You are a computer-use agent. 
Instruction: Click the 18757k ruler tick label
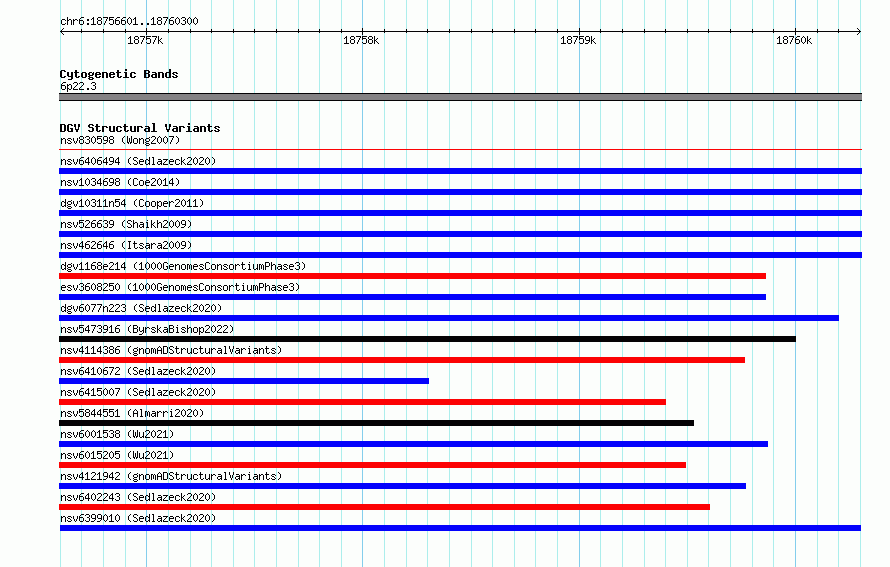145,40
